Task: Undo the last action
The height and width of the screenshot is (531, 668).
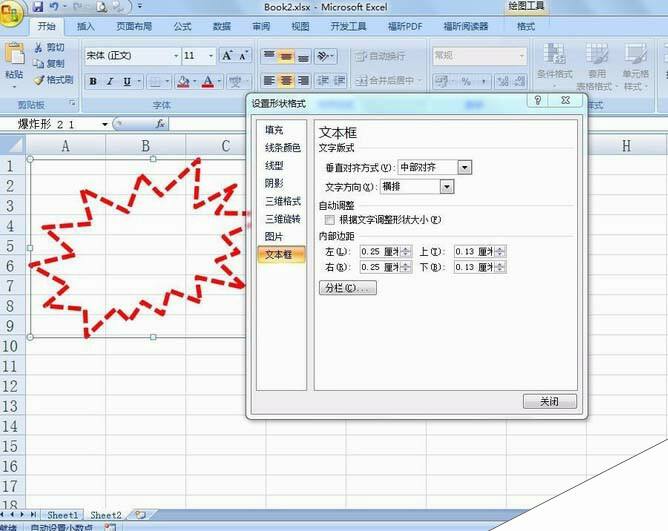Action: click(54, 7)
